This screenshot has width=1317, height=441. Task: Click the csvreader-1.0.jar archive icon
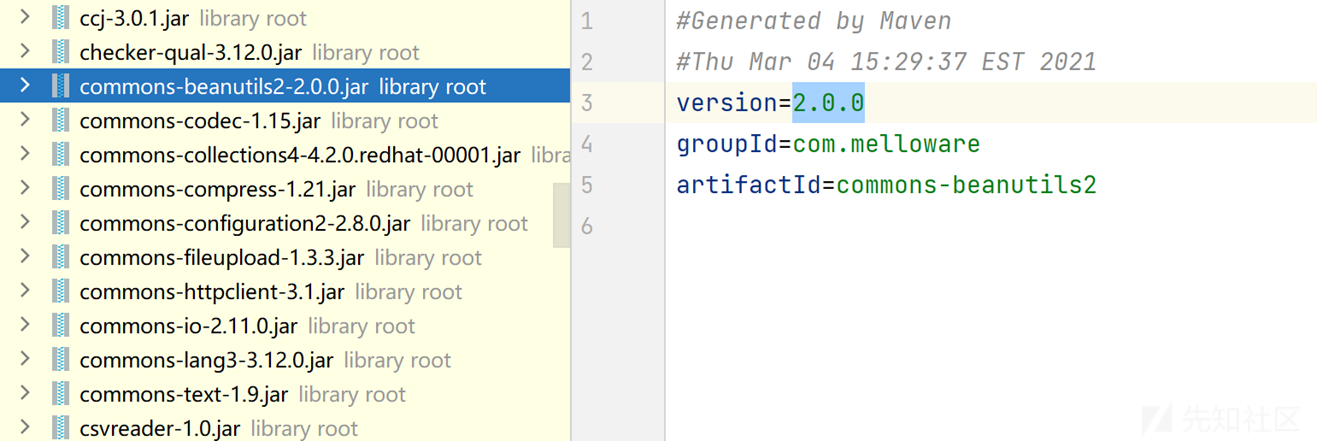pos(61,428)
